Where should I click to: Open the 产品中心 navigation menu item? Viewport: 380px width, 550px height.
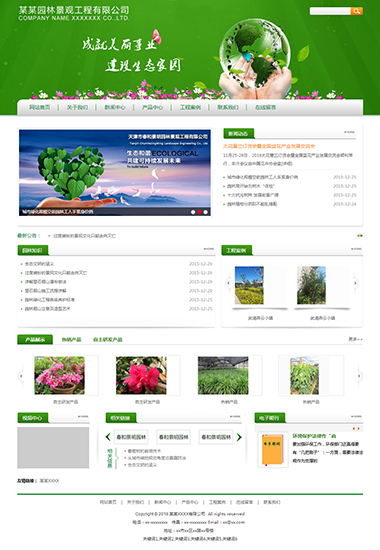(152, 107)
